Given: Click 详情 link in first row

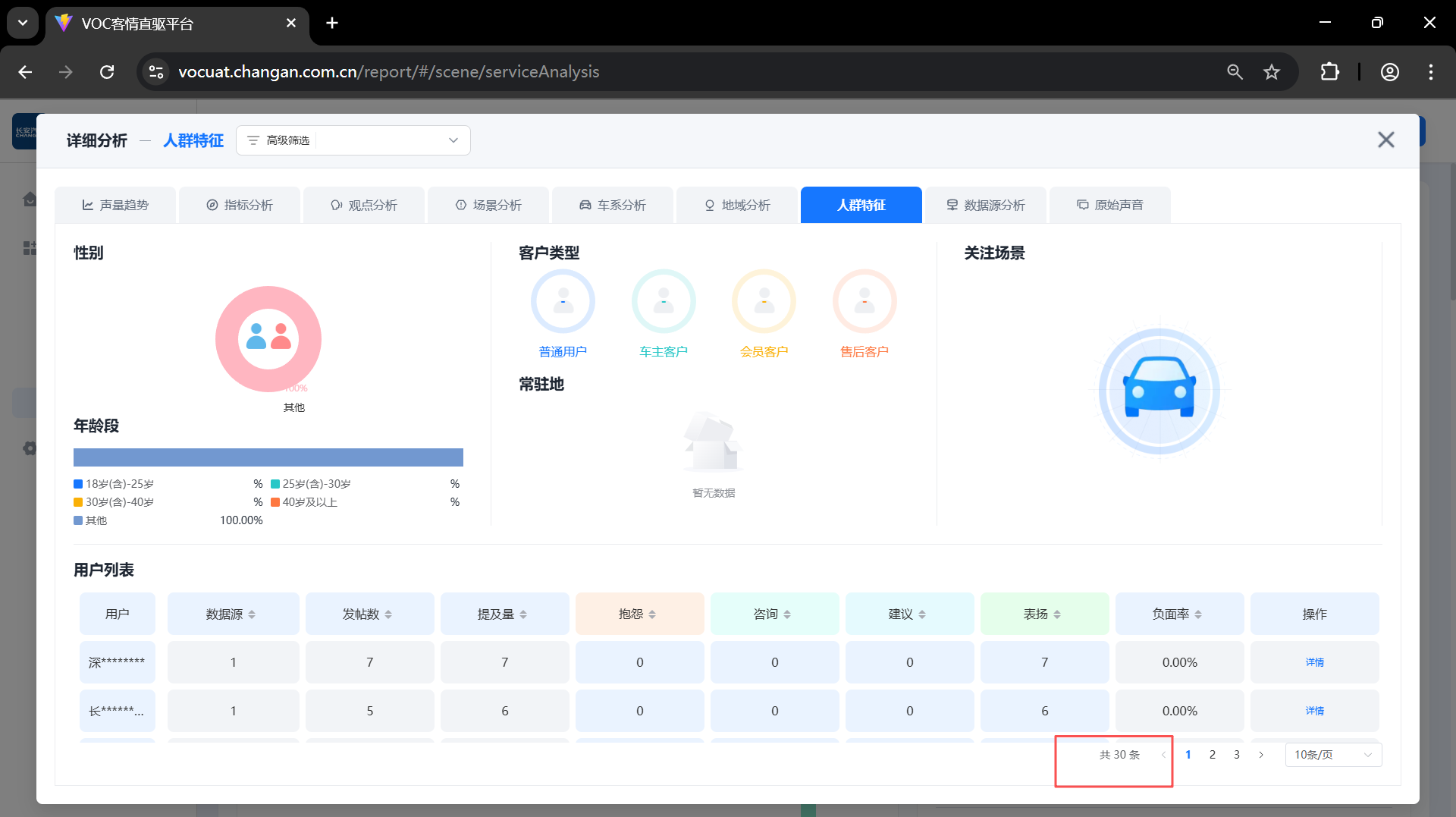Looking at the screenshot, I should pyautogui.click(x=1314, y=662).
